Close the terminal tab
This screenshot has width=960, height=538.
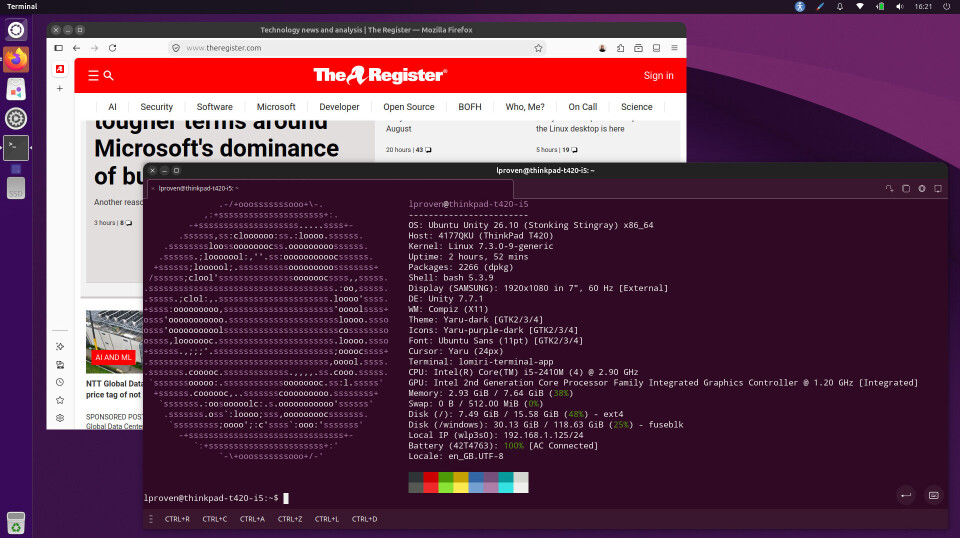click(x=152, y=189)
